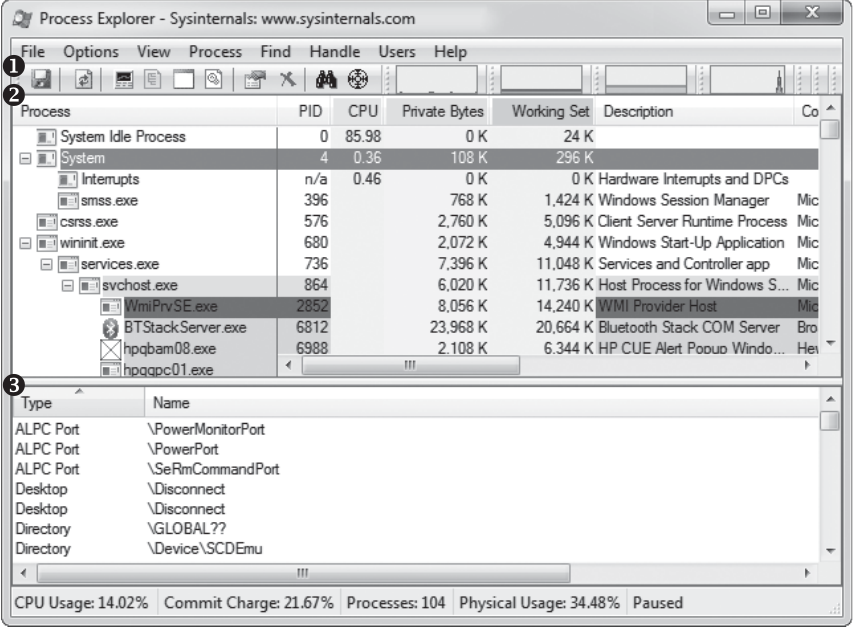Sort by the Working Set column header
The height and width of the screenshot is (628, 853).
pos(543,112)
